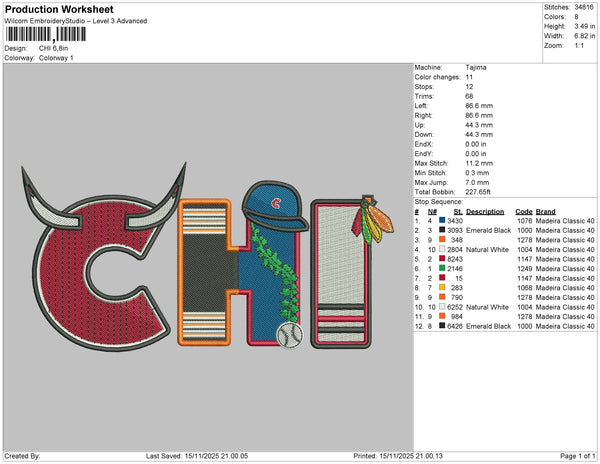The height and width of the screenshot is (464, 600).
Task: Click the black swatch in the 6426 row
Action: click(x=442, y=326)
